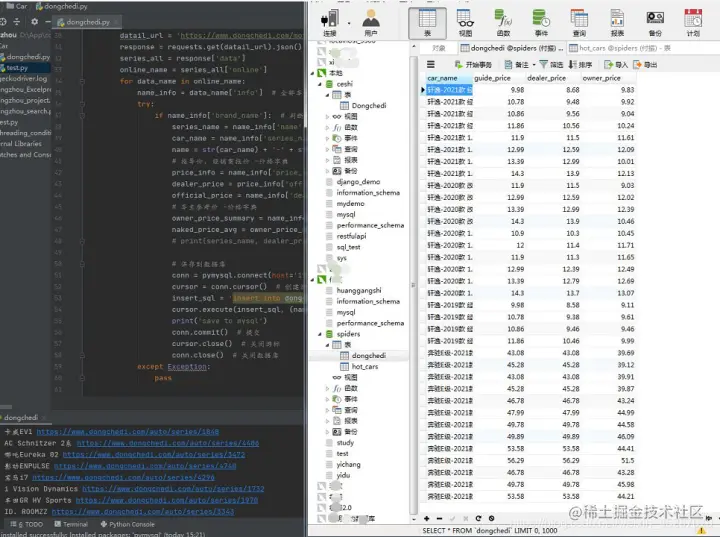Switch to the hot_cars @spiders tab
The height and width of the screenshot is (537, 720).
[620, 48]
